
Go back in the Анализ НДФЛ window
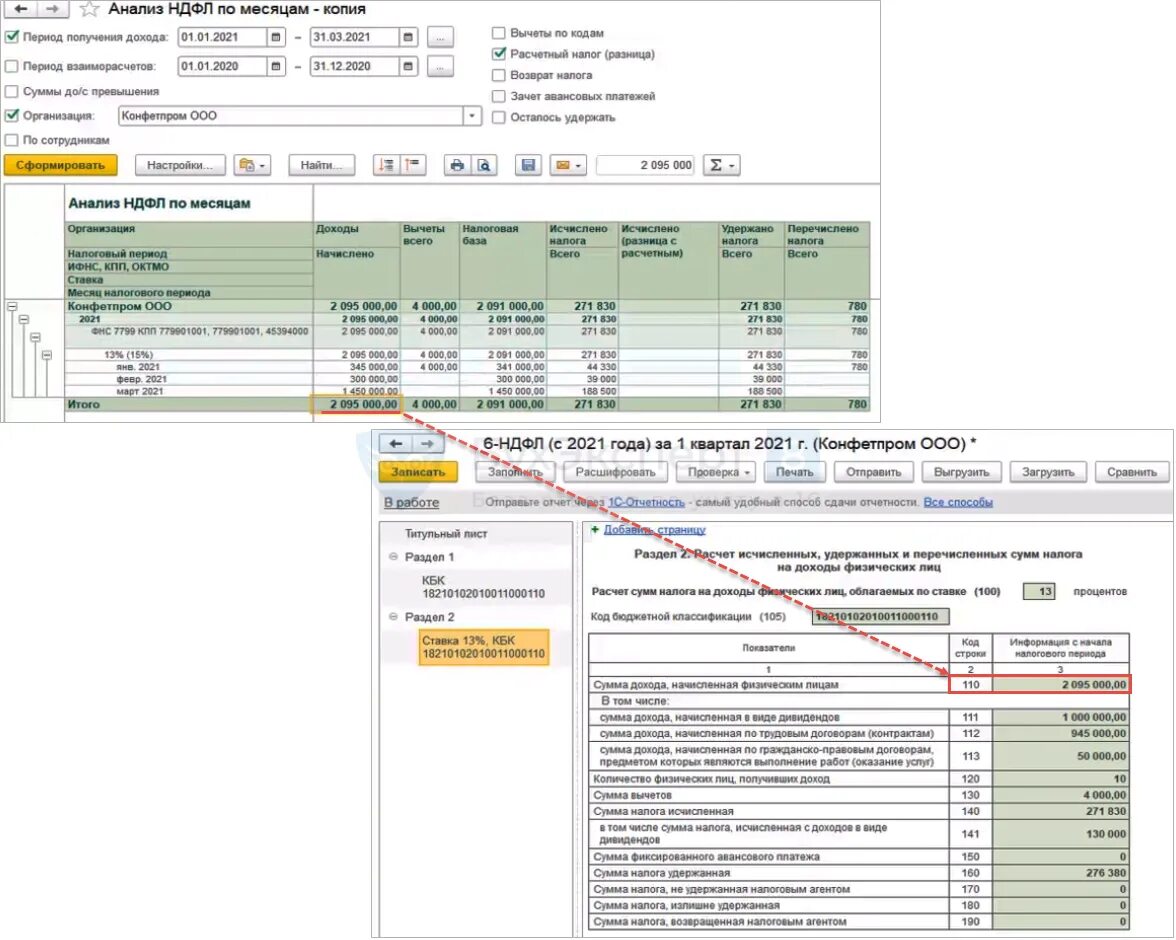20,9
